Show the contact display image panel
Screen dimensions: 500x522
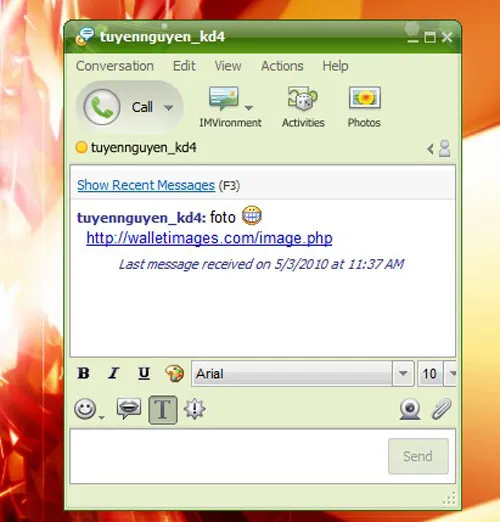coord(439,148)
